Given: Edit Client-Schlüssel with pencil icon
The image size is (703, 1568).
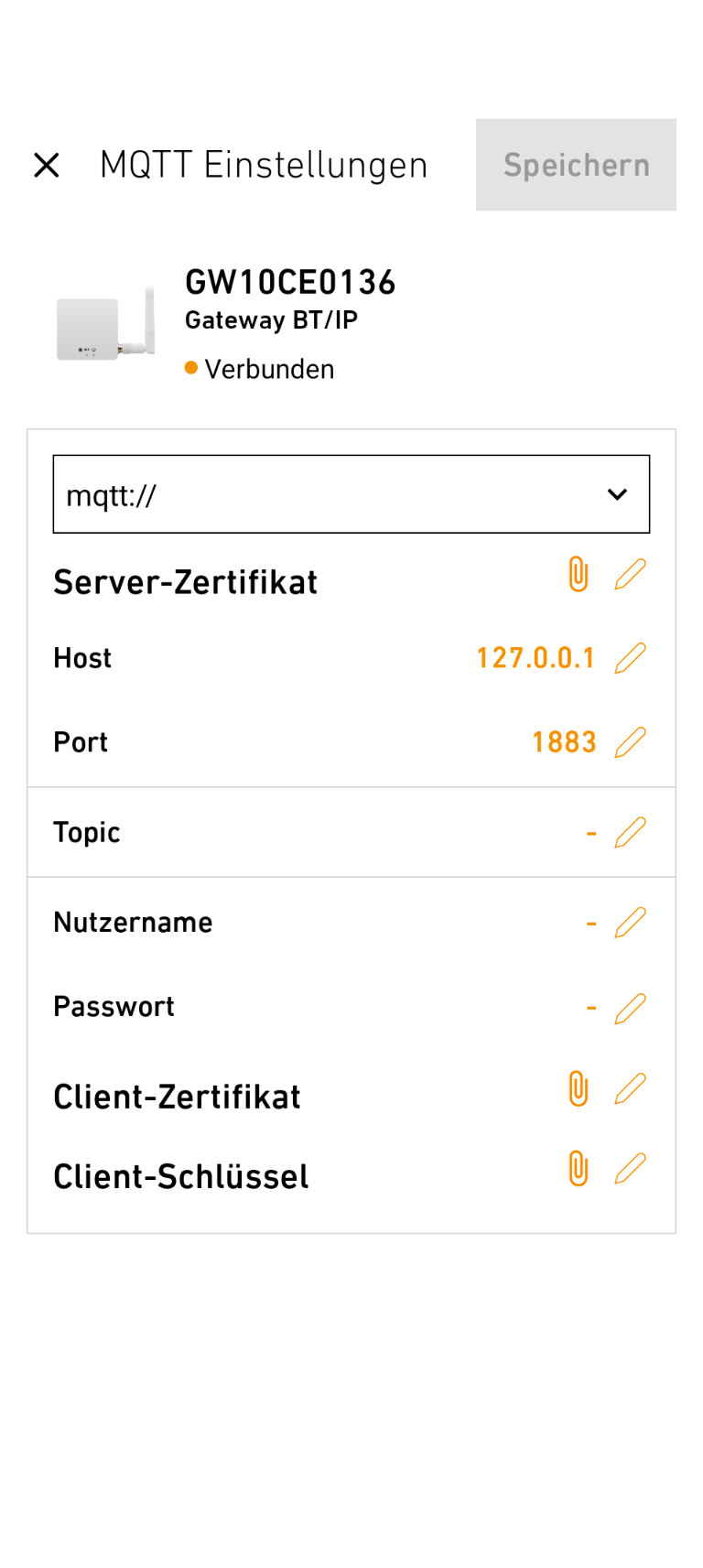Looking at the screenshot, I should click(x=631, y=1170).
